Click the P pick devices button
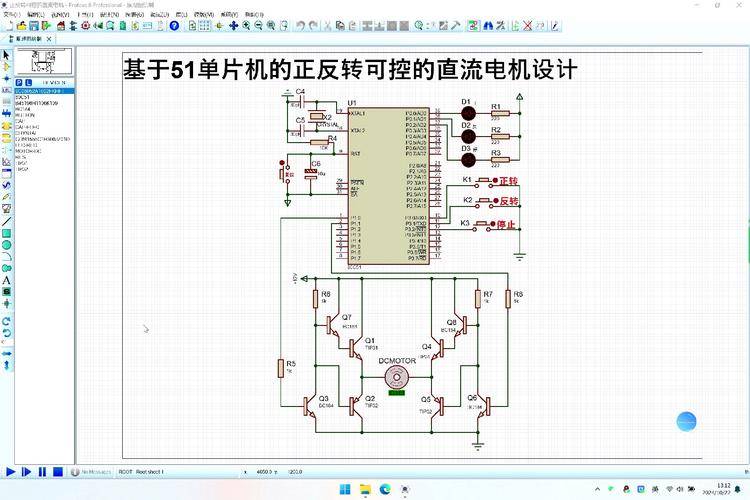Image resolution: width=750 pixels, height=500 pixels. pos(19,82)
